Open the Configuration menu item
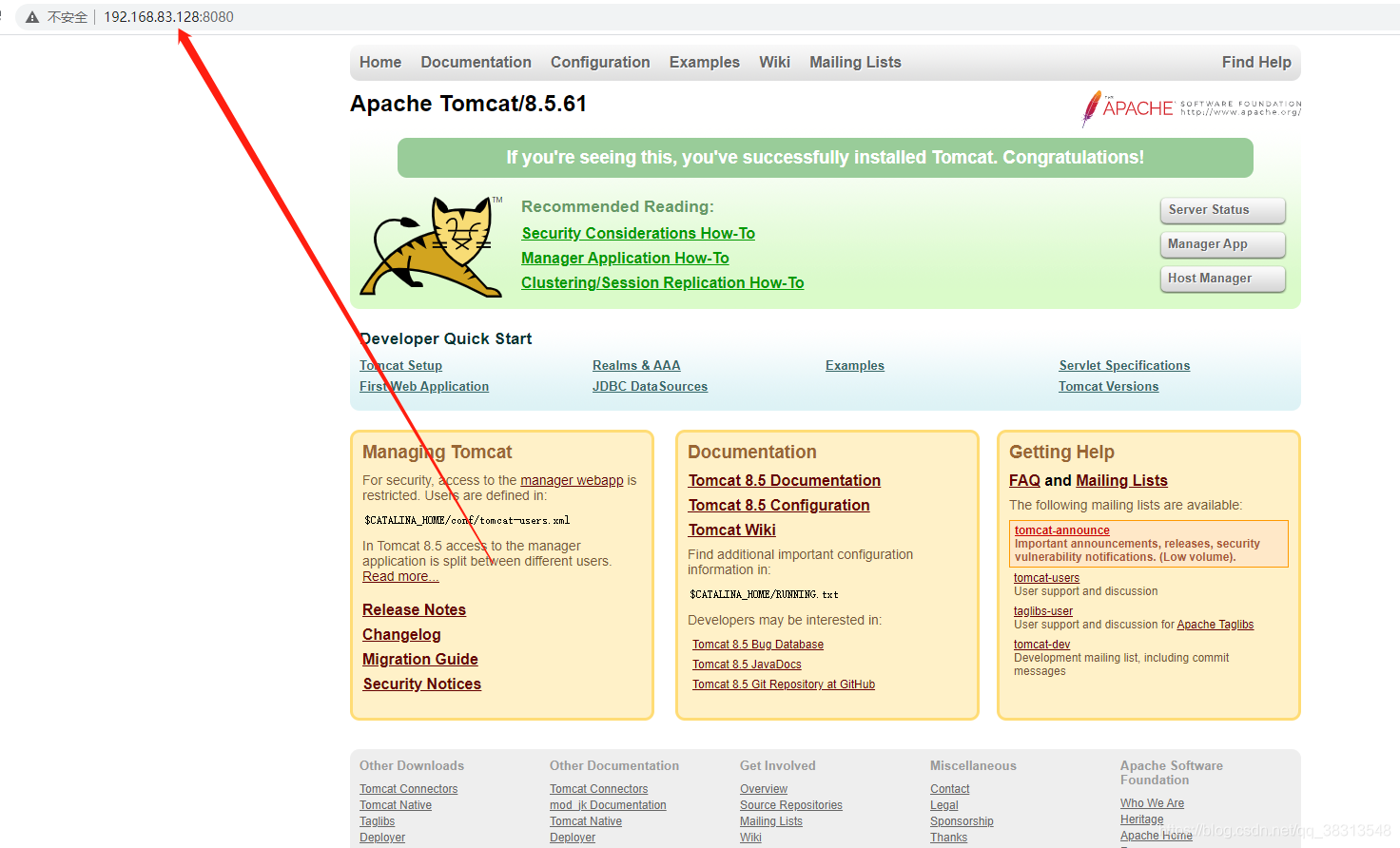1400x848 pixels. 600,63
